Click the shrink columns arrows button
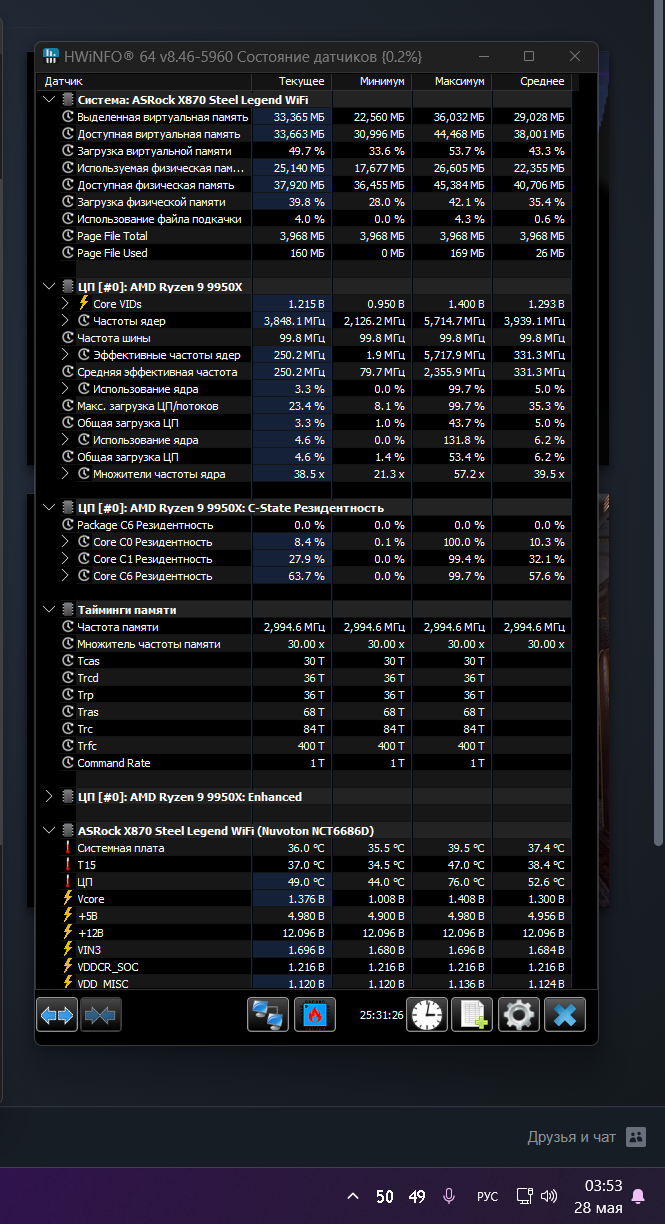Screen dimensions: 665x1224 pyautogui.click(x=100, y=1014)
